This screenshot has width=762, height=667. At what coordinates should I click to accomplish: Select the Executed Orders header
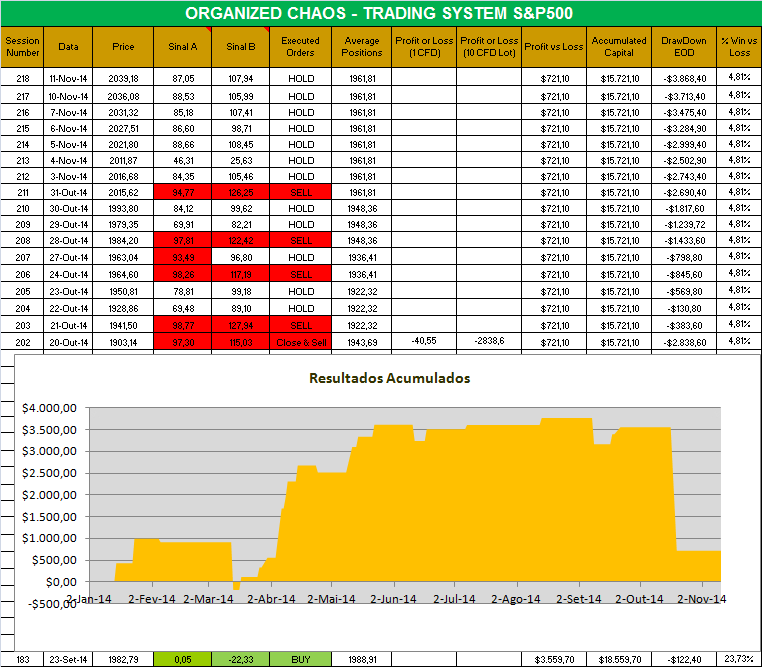click(x=300, y=47)
